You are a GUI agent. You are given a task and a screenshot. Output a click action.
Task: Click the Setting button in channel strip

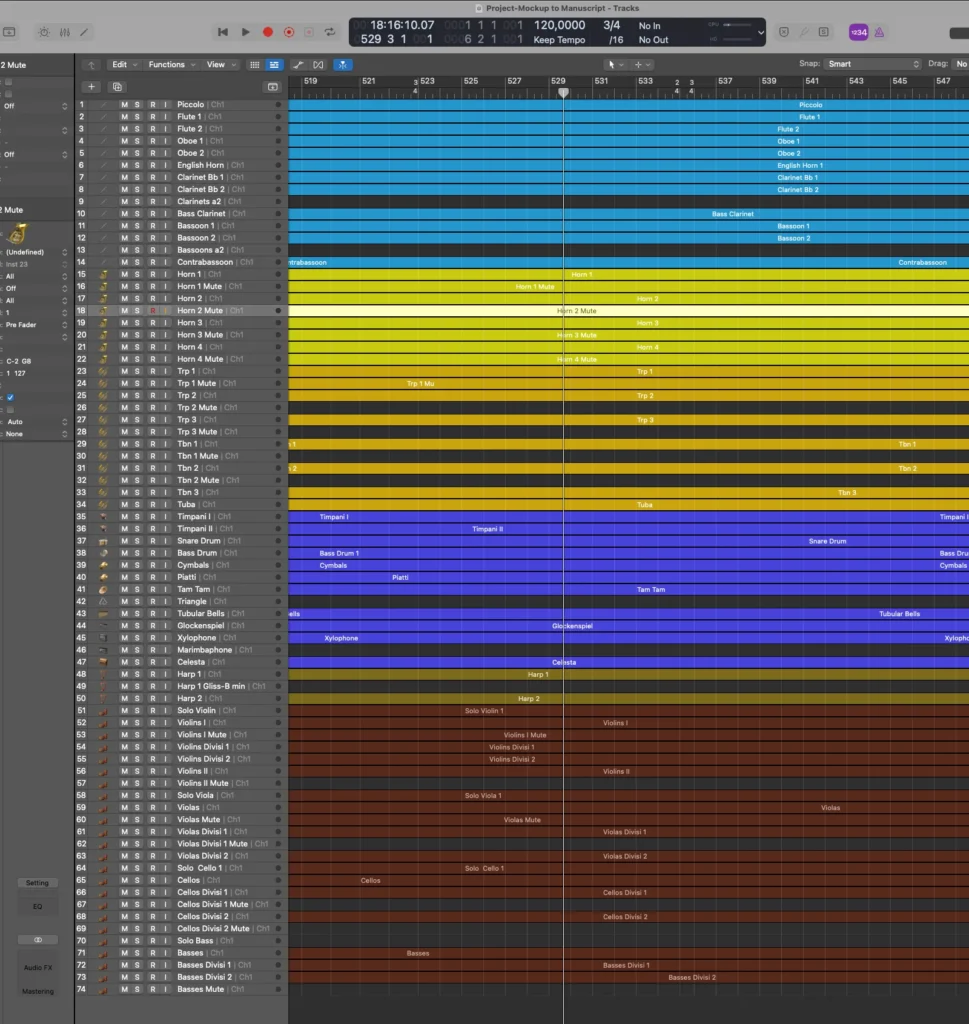(37, 883)
